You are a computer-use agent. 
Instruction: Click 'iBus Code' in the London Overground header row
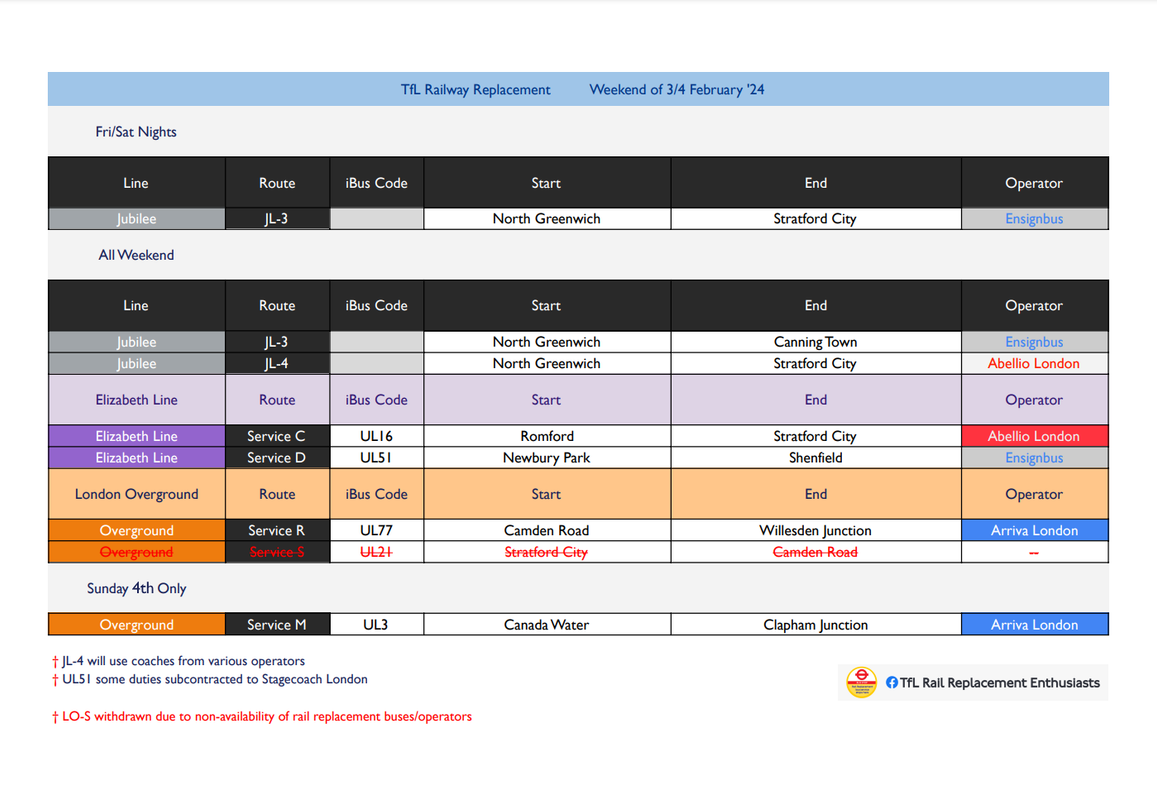376,494
